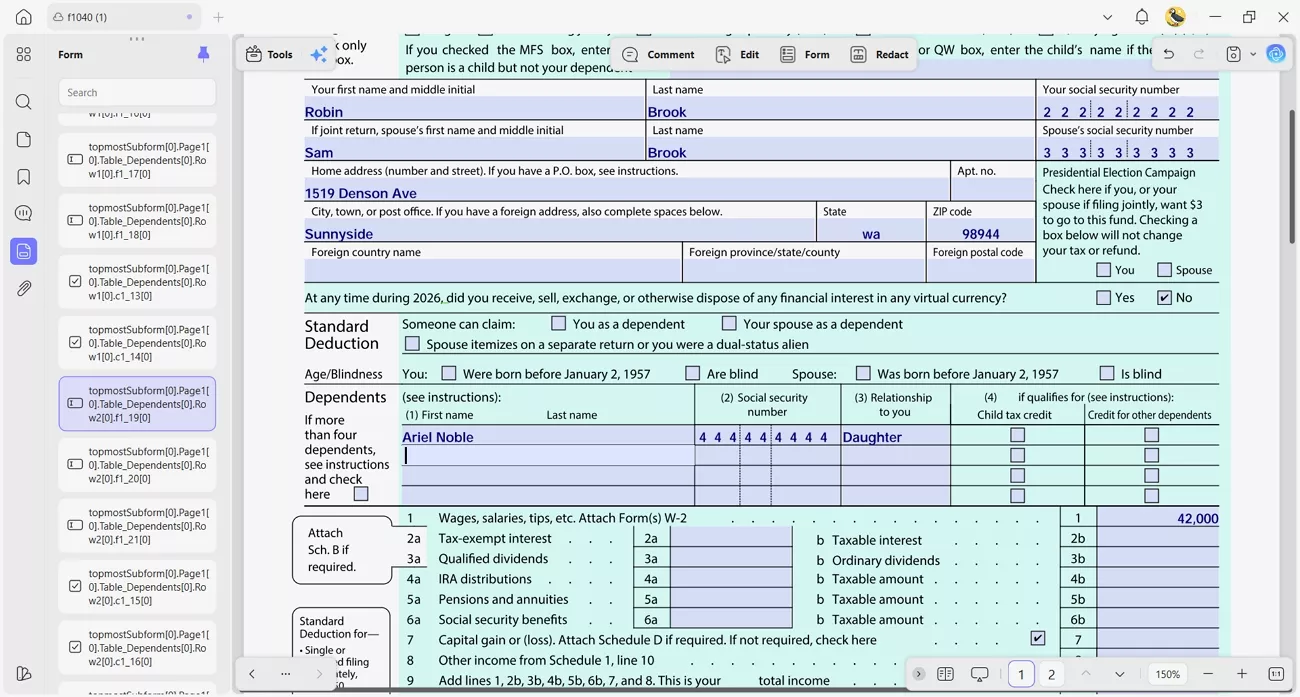This screenshot has height=697, width=1300.
Task: Open the notifications bell
Action: coord(1142,17)
